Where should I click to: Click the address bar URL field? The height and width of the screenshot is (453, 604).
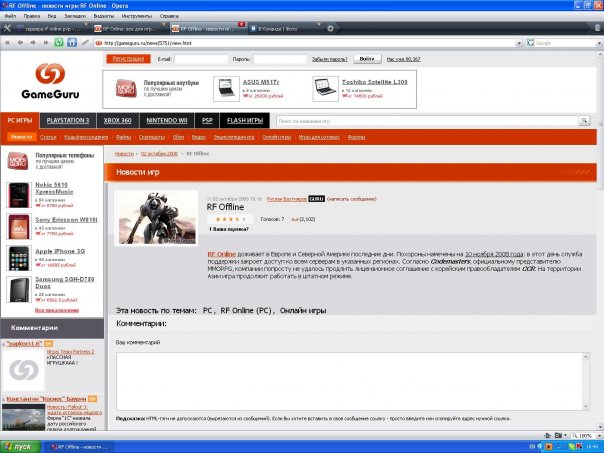tap(306, 43)
